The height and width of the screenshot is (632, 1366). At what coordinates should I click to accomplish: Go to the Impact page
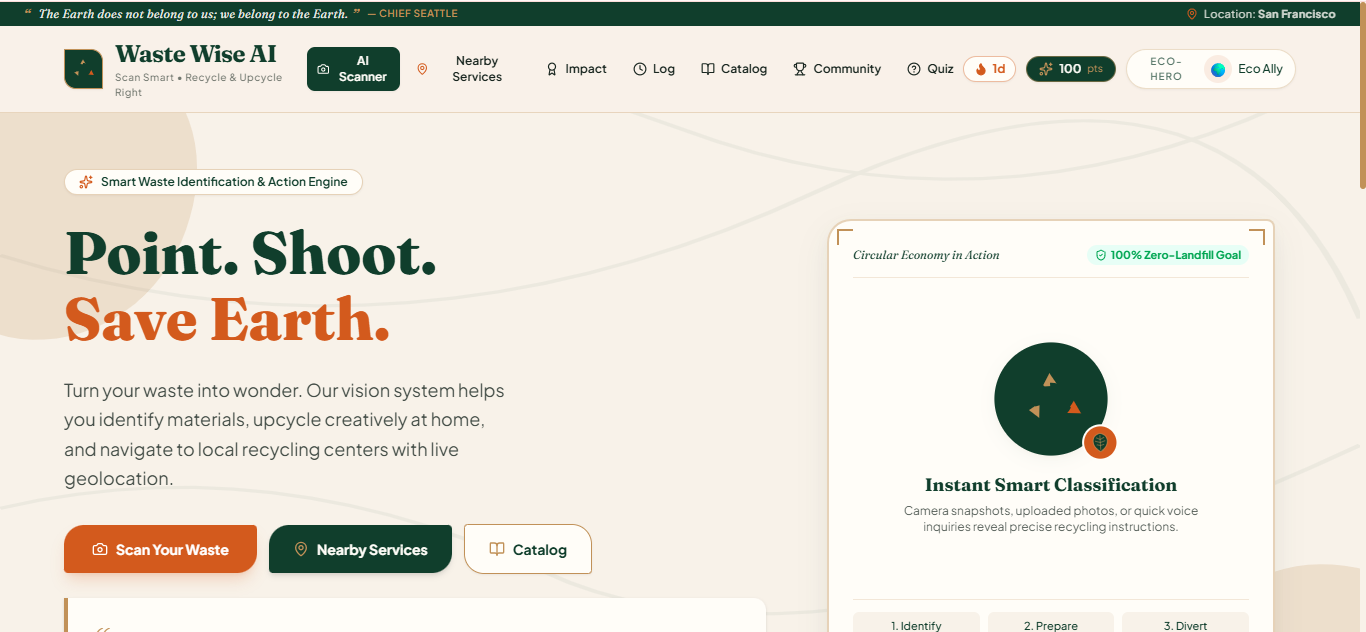pyautogui.click(x=576, y=69)
